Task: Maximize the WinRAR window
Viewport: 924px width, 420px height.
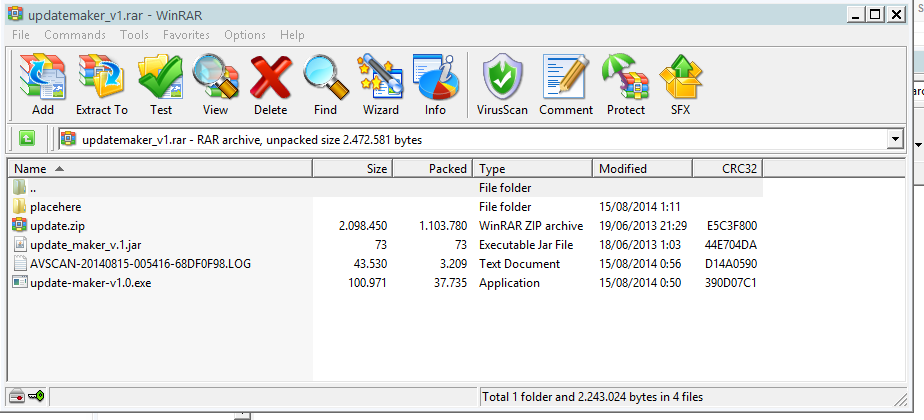Action: click(875, 15)
